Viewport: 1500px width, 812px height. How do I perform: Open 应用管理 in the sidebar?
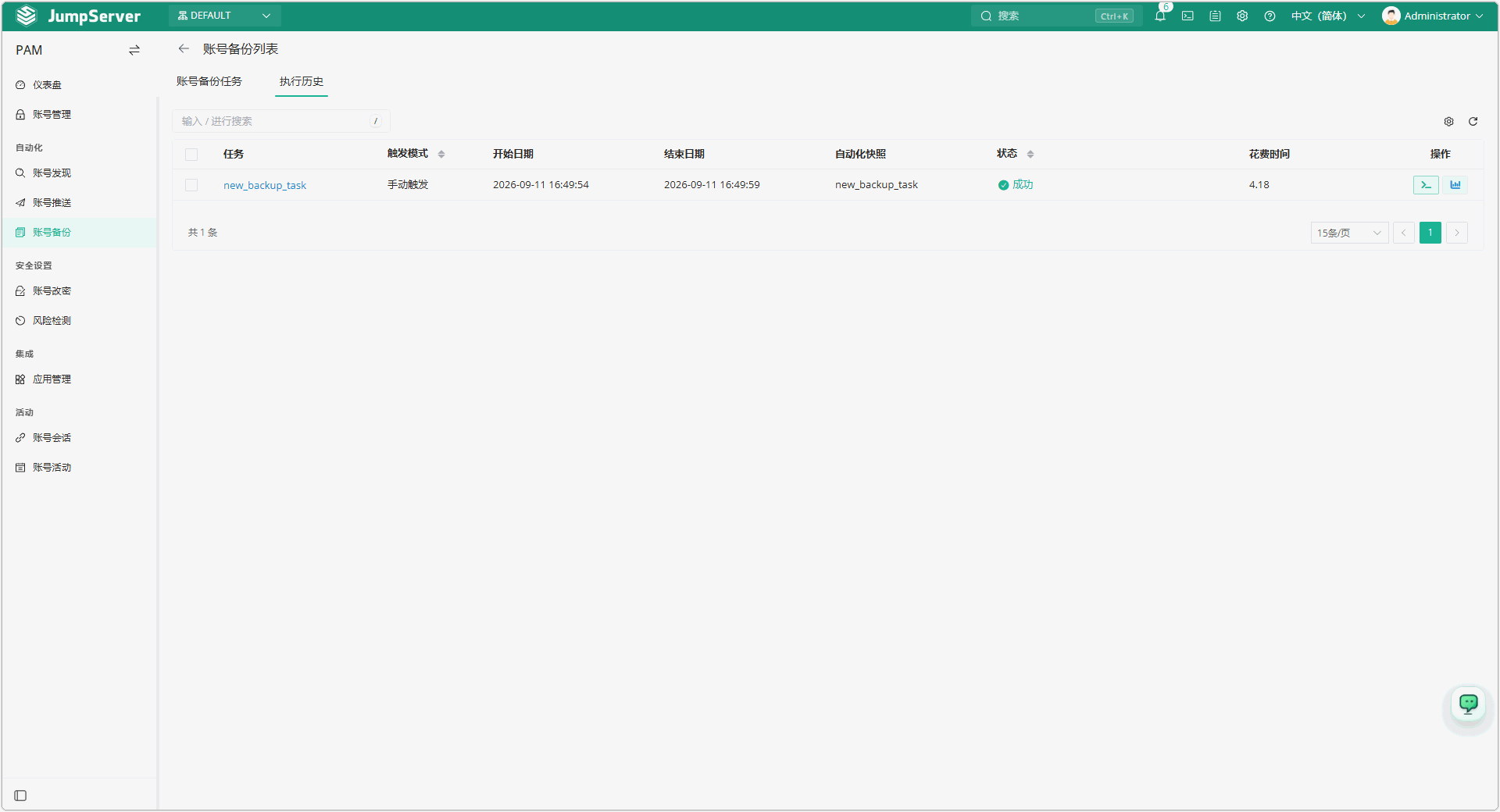(79, 379)
